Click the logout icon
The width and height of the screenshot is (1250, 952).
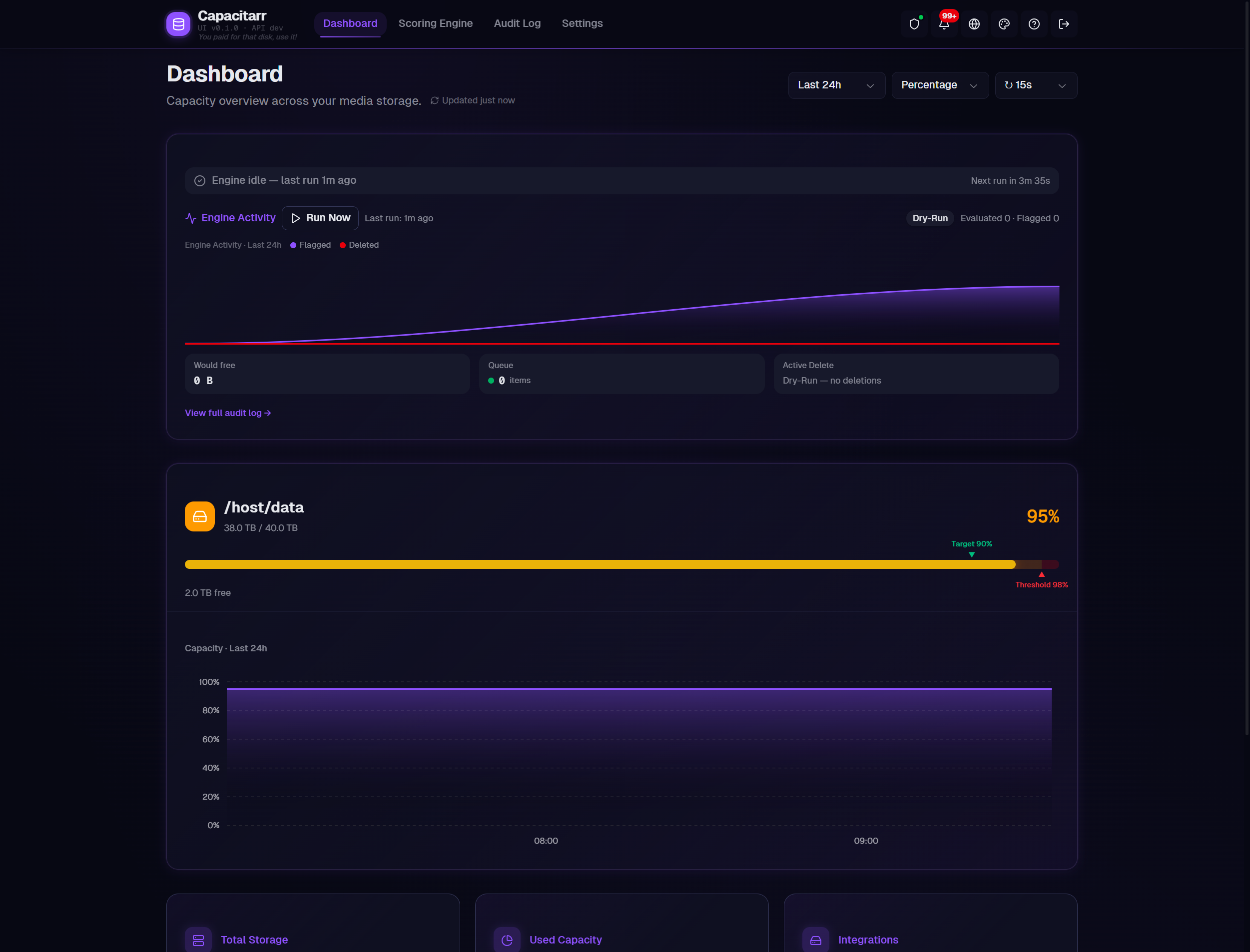(x=1065, y=24)
